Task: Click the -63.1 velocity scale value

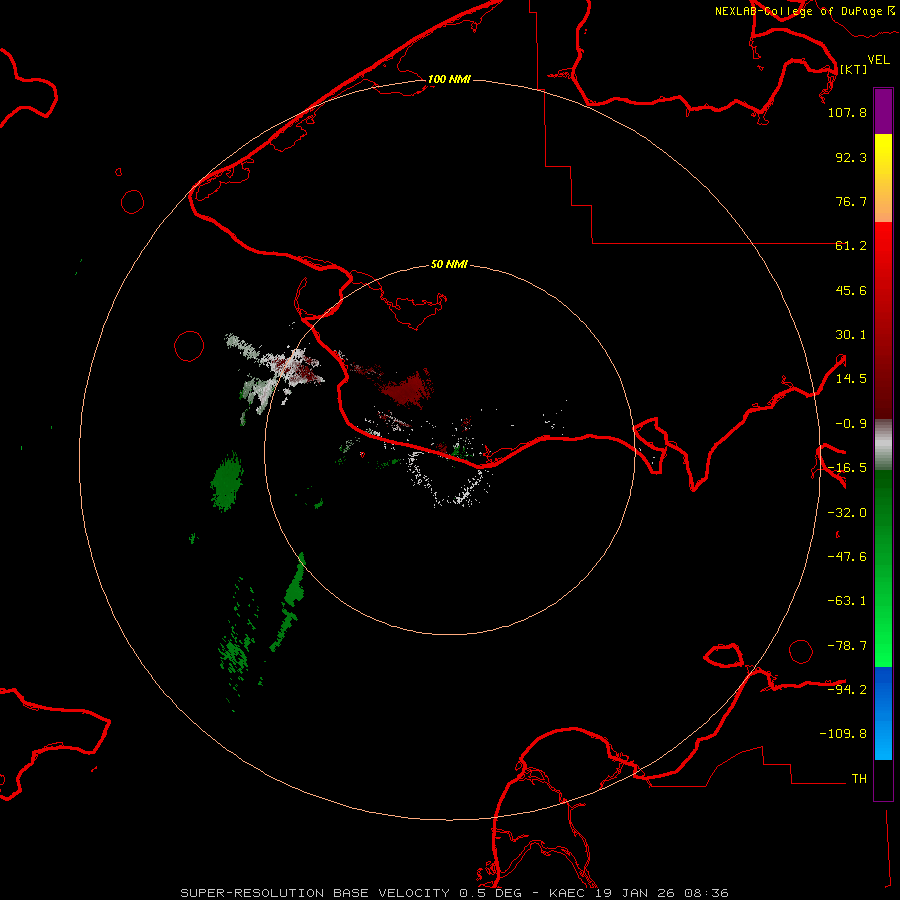Action: [847, 601]
